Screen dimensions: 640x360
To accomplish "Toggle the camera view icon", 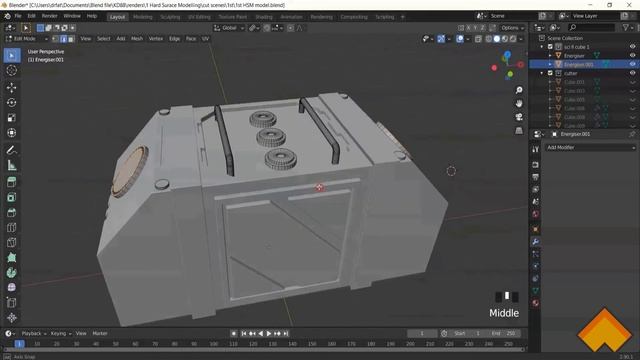I will coord(519,117).
